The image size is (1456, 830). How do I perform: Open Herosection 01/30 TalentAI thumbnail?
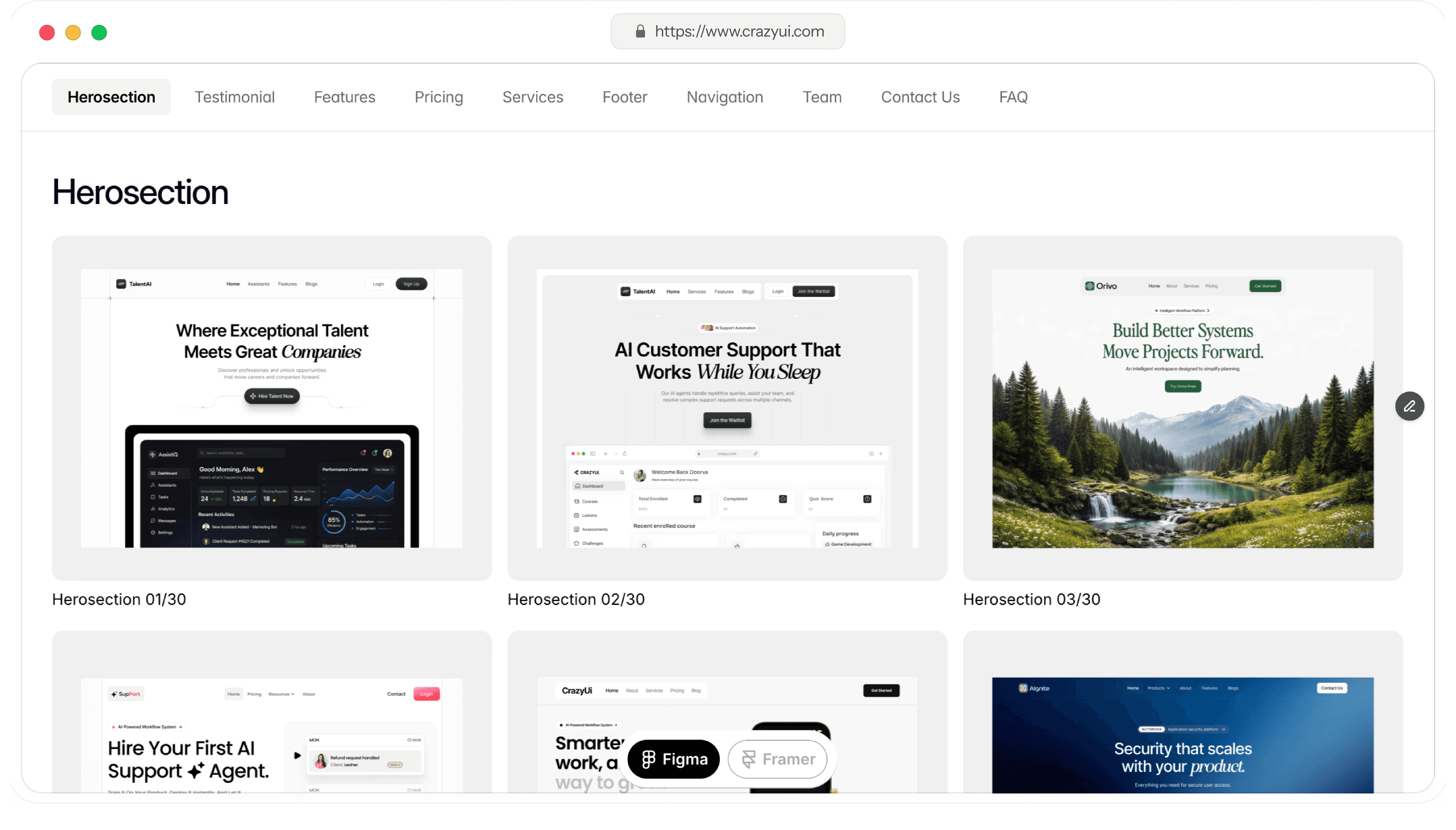tap(271, 408)
